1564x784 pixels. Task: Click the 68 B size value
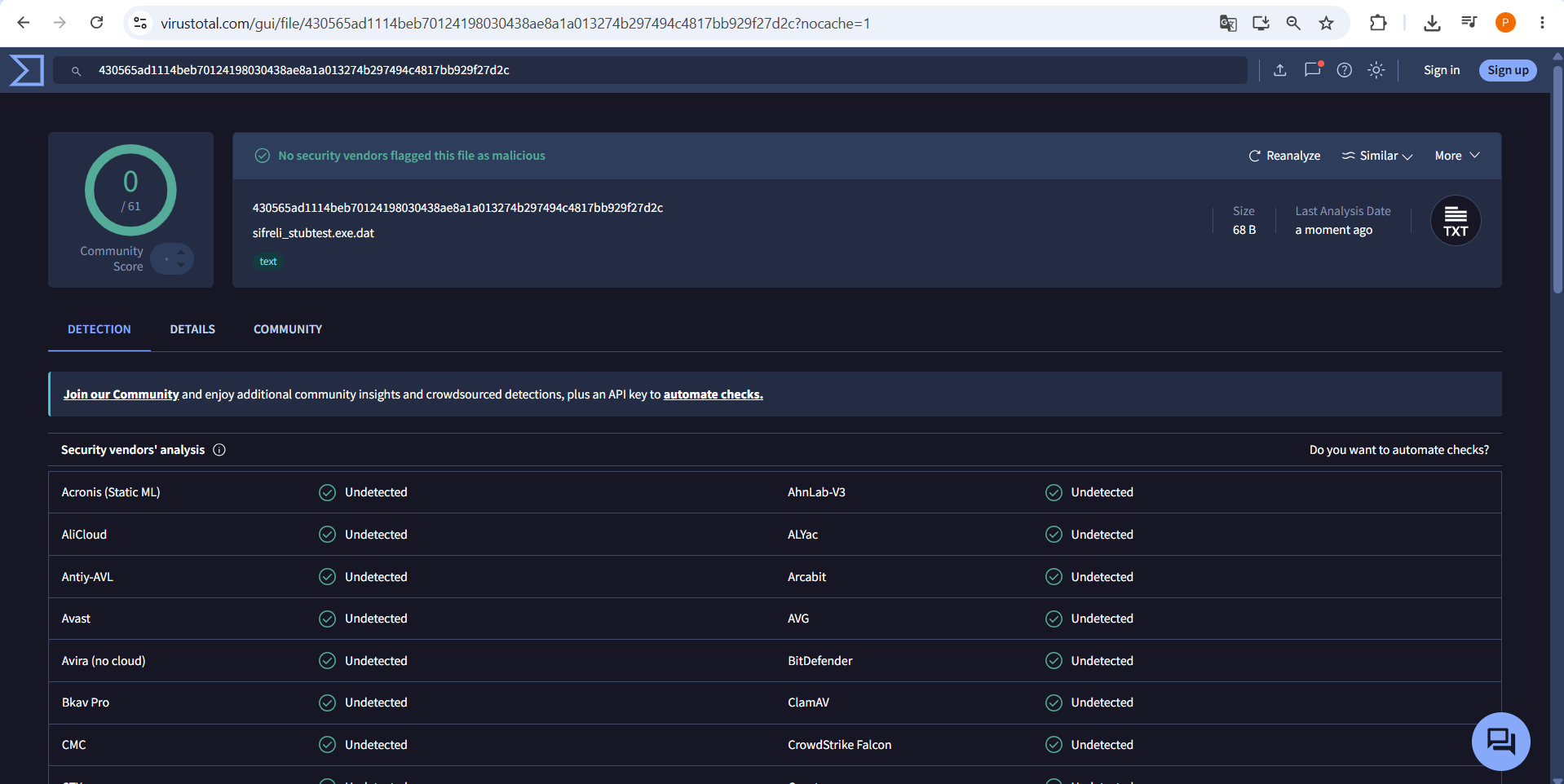pos(1244,230)
